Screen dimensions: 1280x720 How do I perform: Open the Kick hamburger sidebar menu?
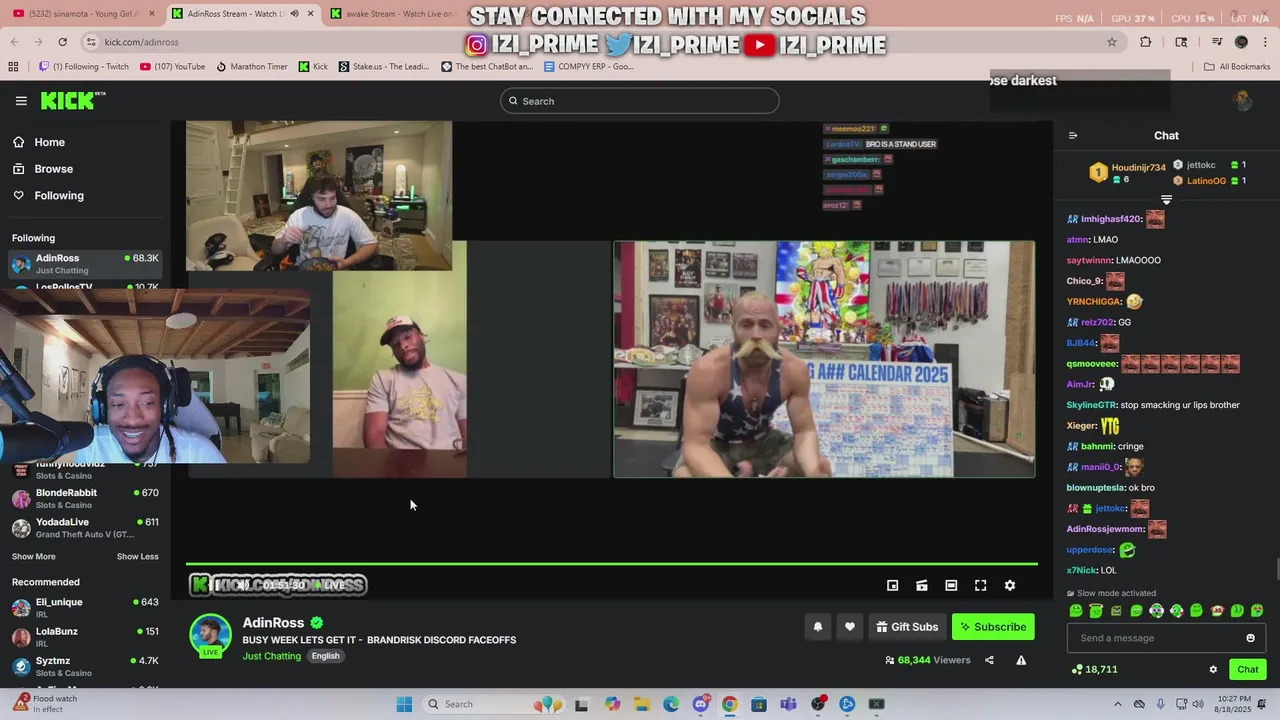pyautogui.click(x=21, y=101)
